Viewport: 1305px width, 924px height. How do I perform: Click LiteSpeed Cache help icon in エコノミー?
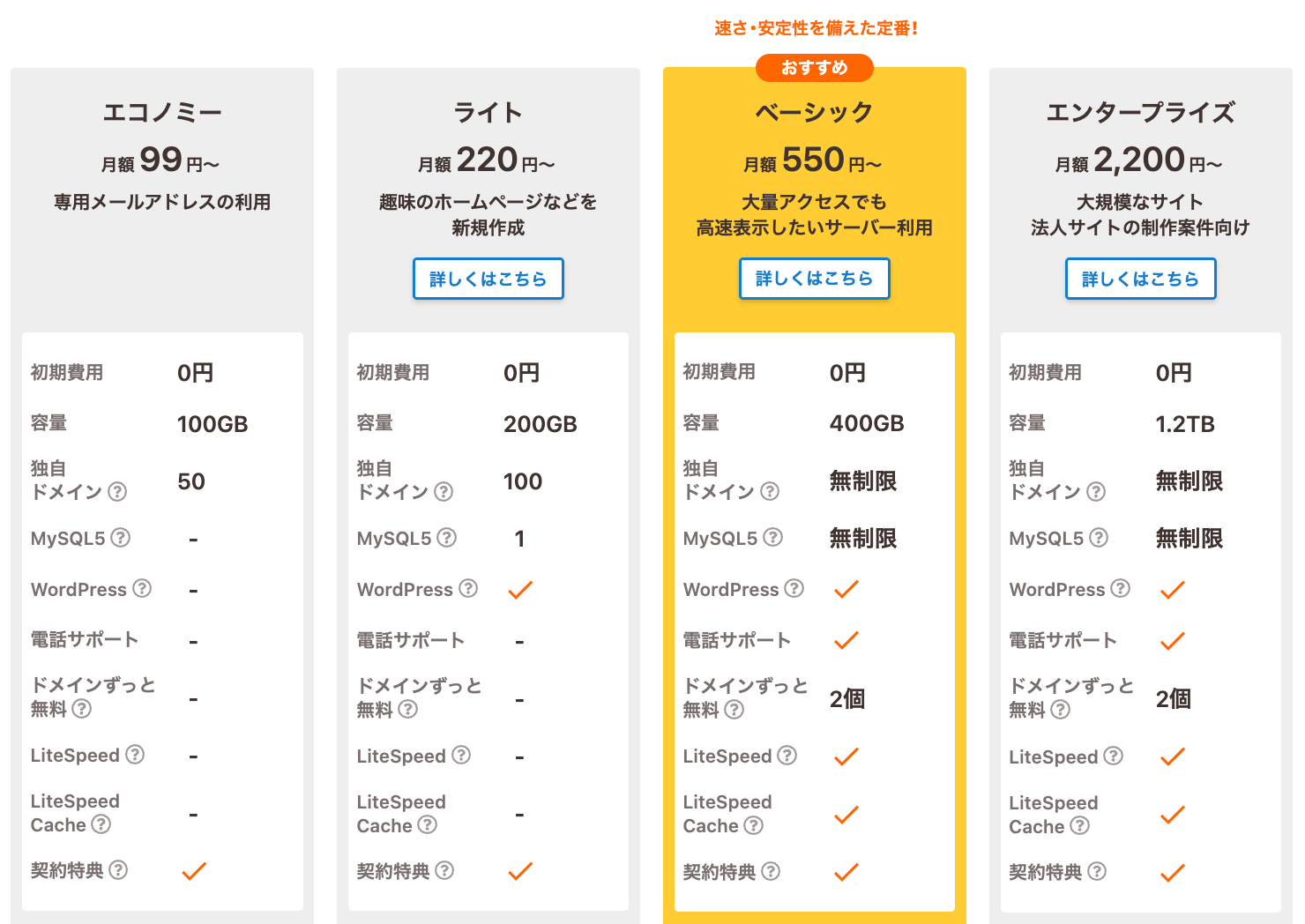(x=101, y=824)
